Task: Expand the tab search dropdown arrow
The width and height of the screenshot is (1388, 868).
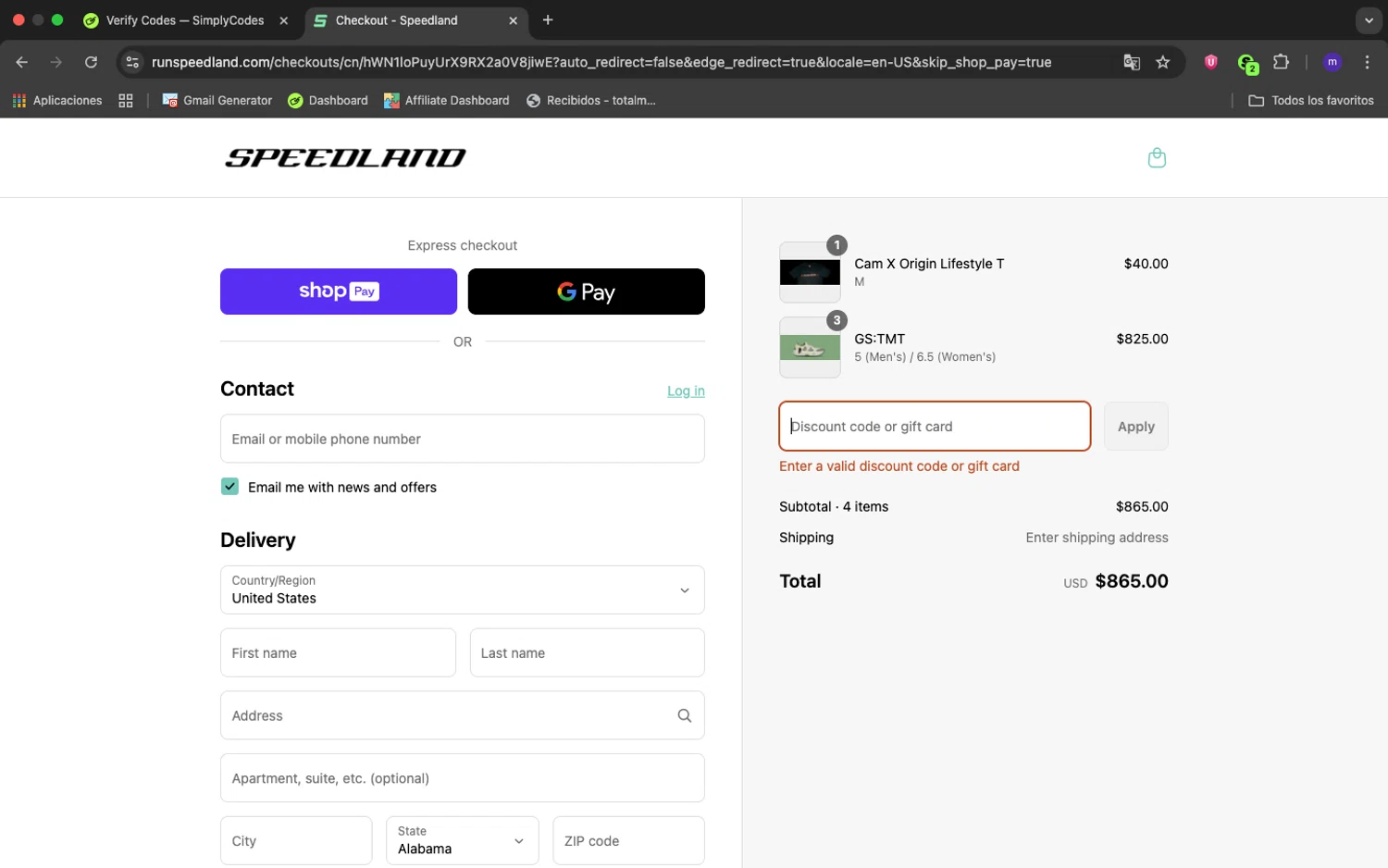Action: point(1369,20)
